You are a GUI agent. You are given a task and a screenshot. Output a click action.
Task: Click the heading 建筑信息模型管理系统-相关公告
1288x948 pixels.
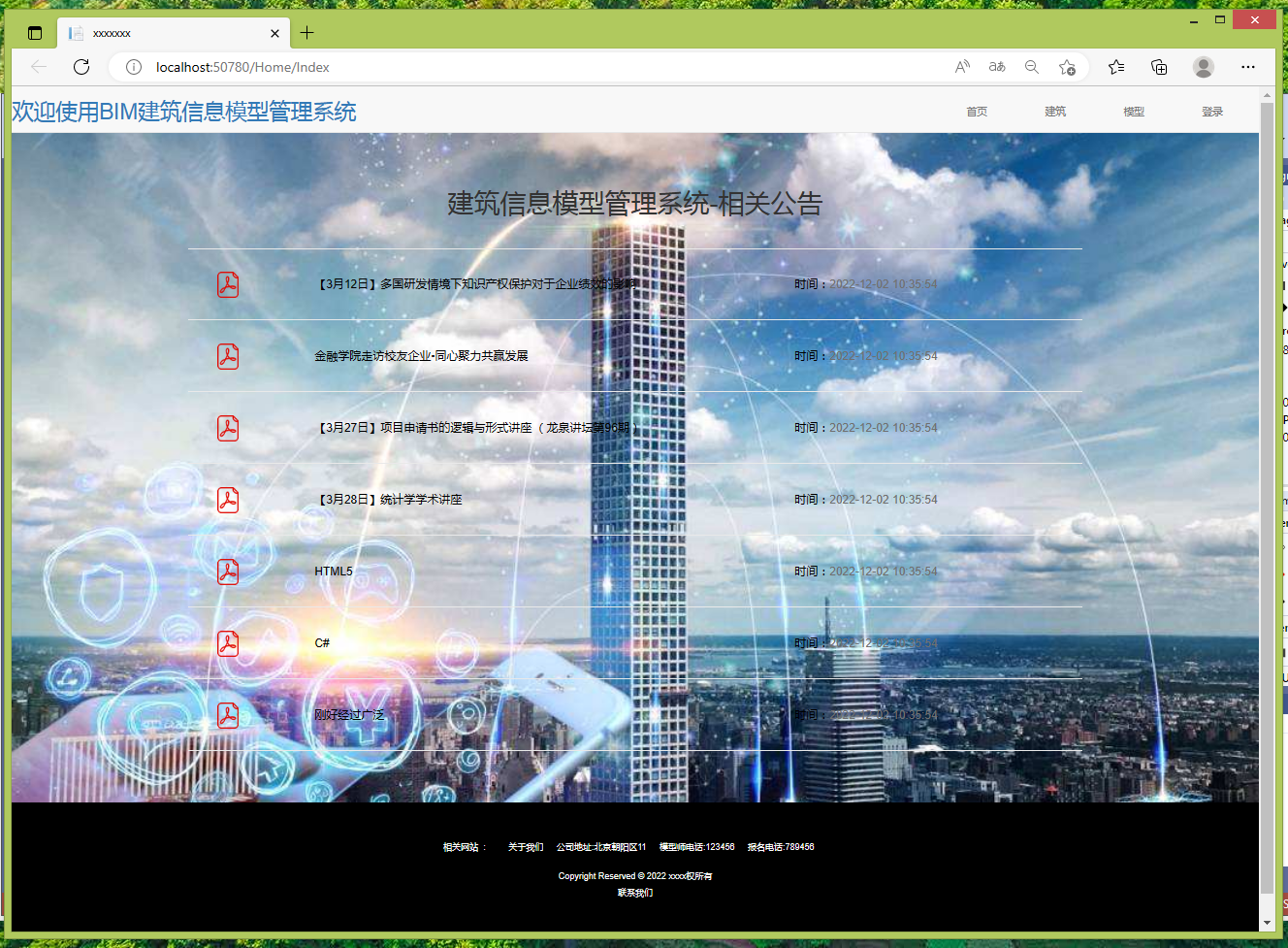click(x=635, y=204)
